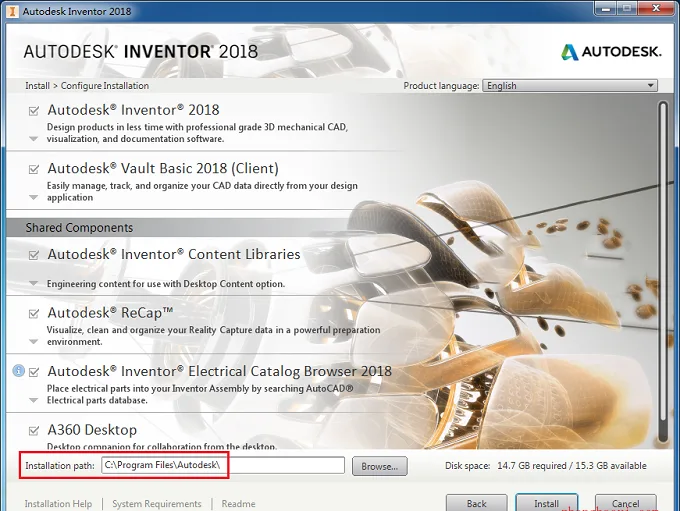Image resolution: width=680 pixels, height=511 pixels.
Task: Click the Back button
Action: [x=476, y=503]
